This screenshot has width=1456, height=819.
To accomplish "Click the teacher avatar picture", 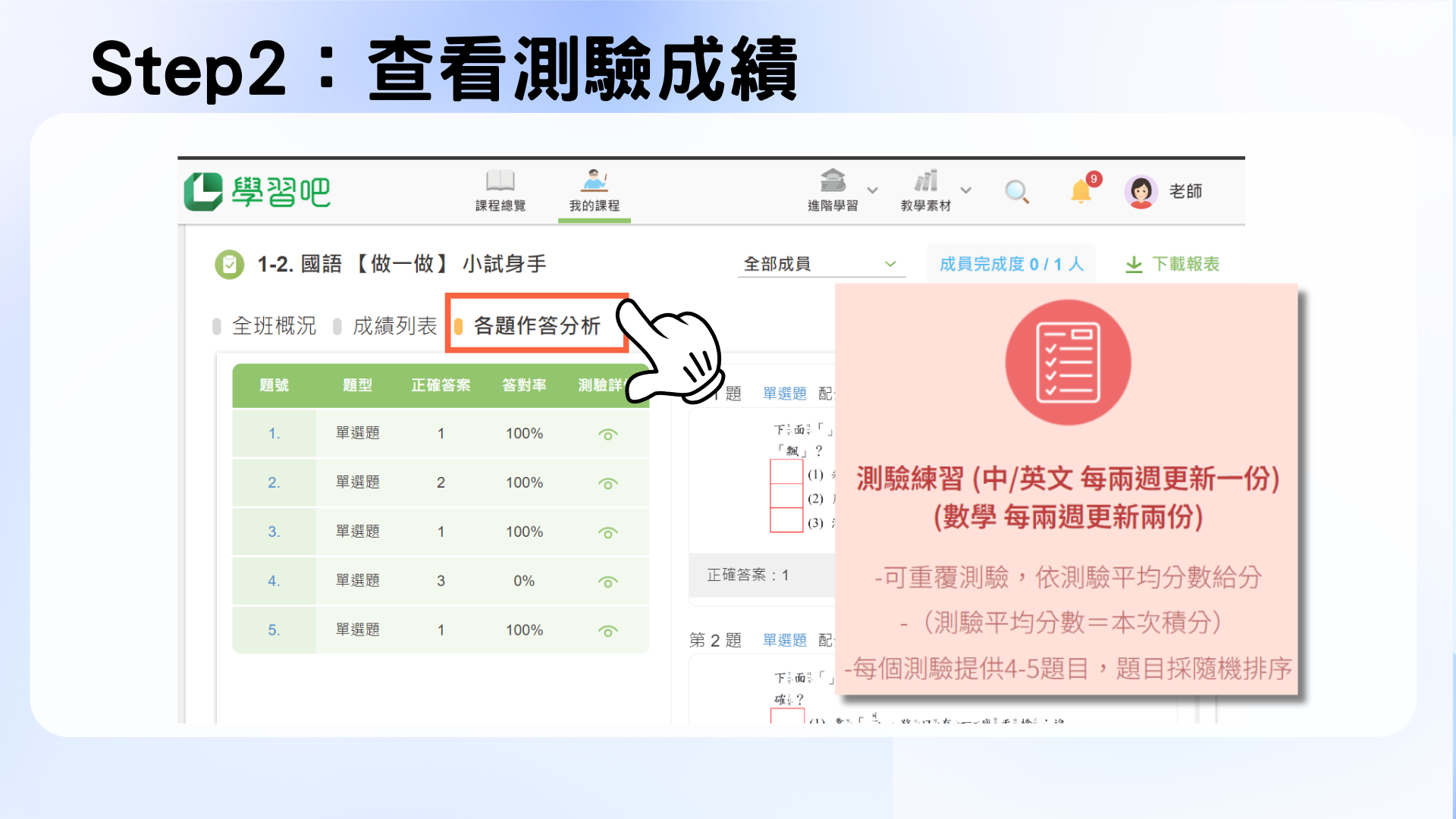I will coord(1141,192).
